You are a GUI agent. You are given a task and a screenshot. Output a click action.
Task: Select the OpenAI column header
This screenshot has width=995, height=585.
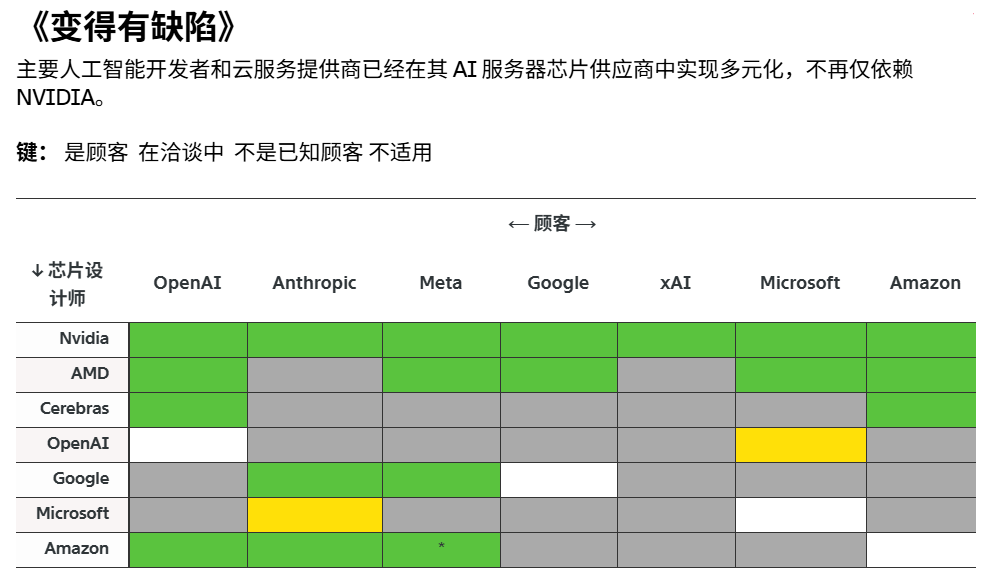[x=187, y=282]
